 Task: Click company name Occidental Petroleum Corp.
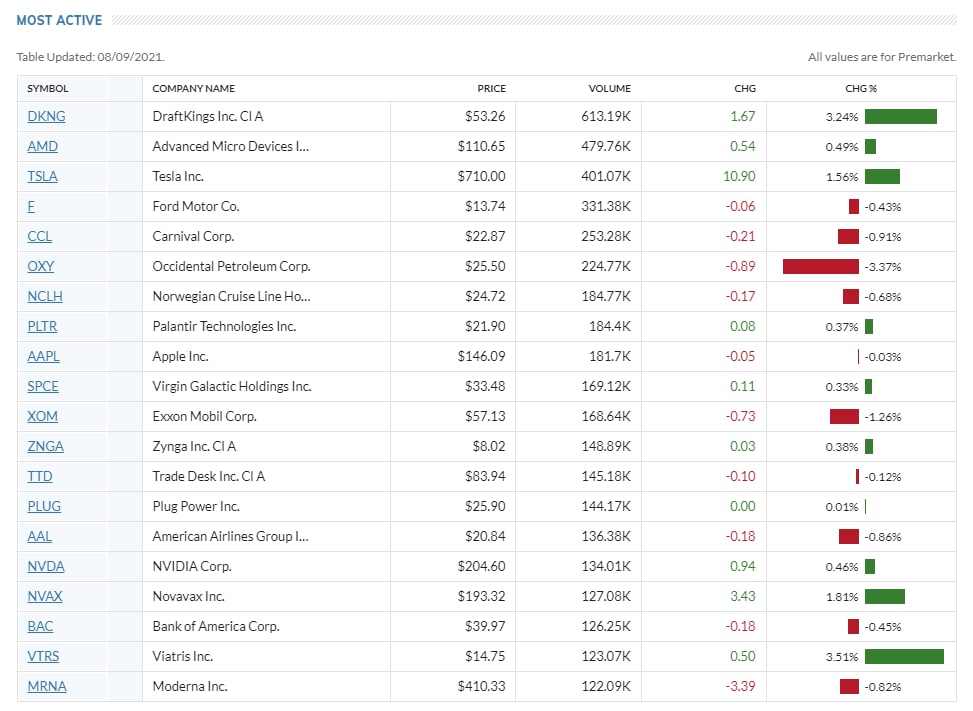point(231,267)
